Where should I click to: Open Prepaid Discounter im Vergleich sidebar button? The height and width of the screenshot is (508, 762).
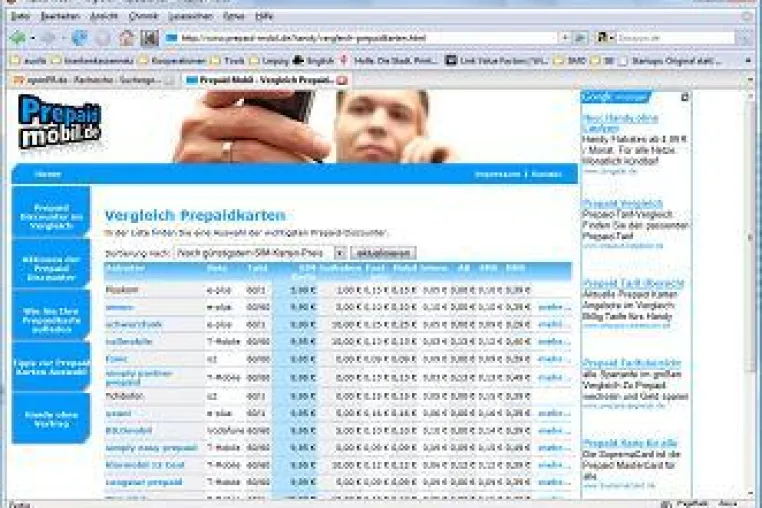click(x=51, y=212)
